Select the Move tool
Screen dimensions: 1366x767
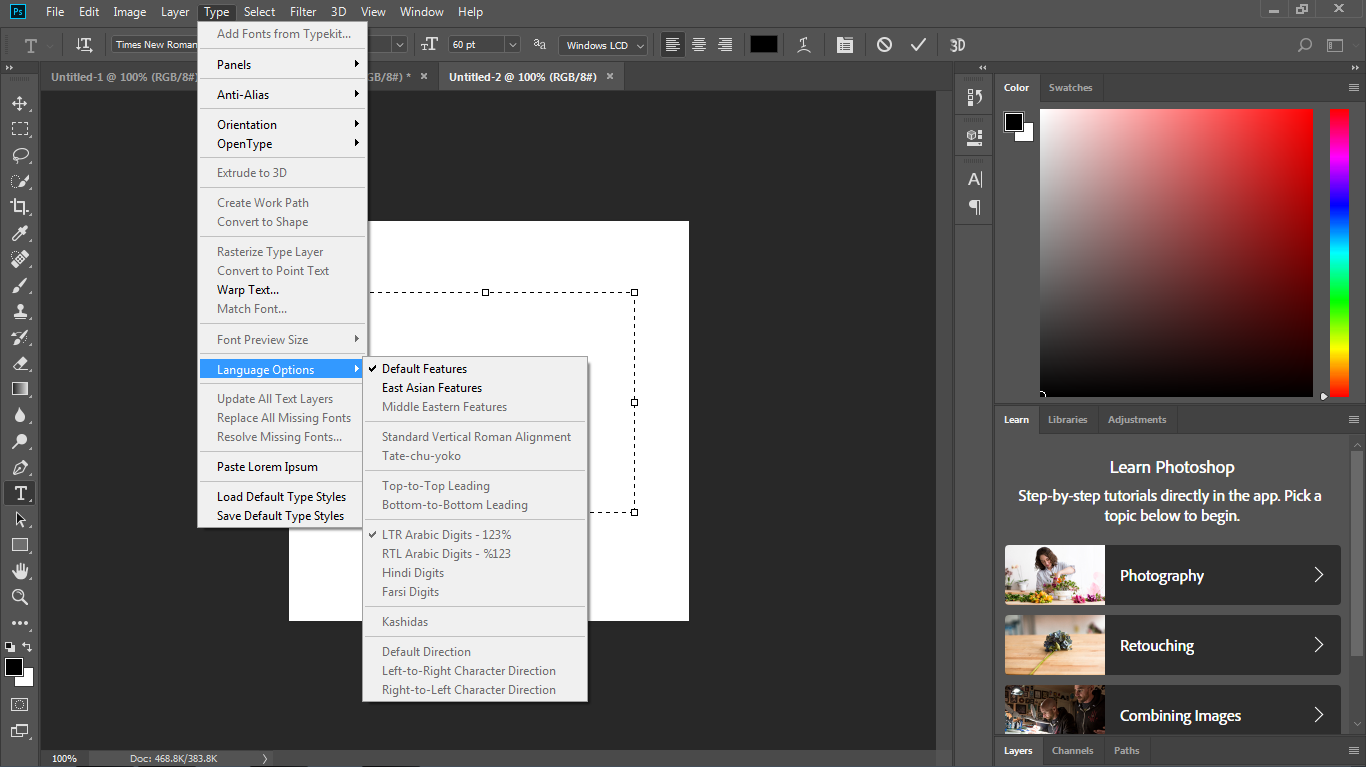[x=20, y=103]
